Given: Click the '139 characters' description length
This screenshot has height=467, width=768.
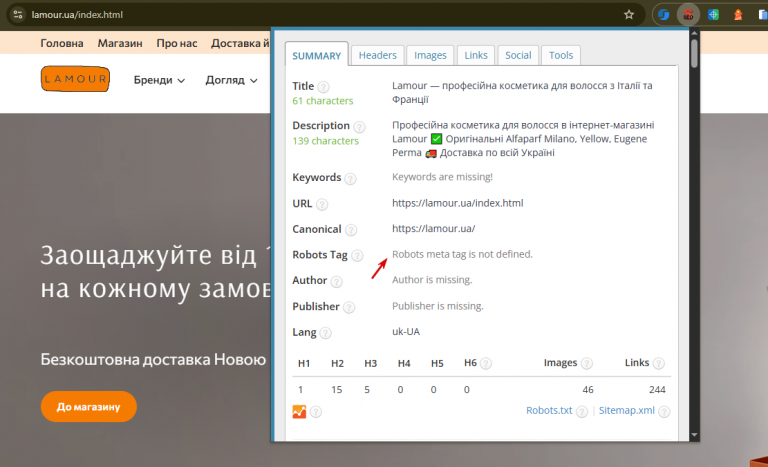Looking at the screenshot, I should click(326, 141).
